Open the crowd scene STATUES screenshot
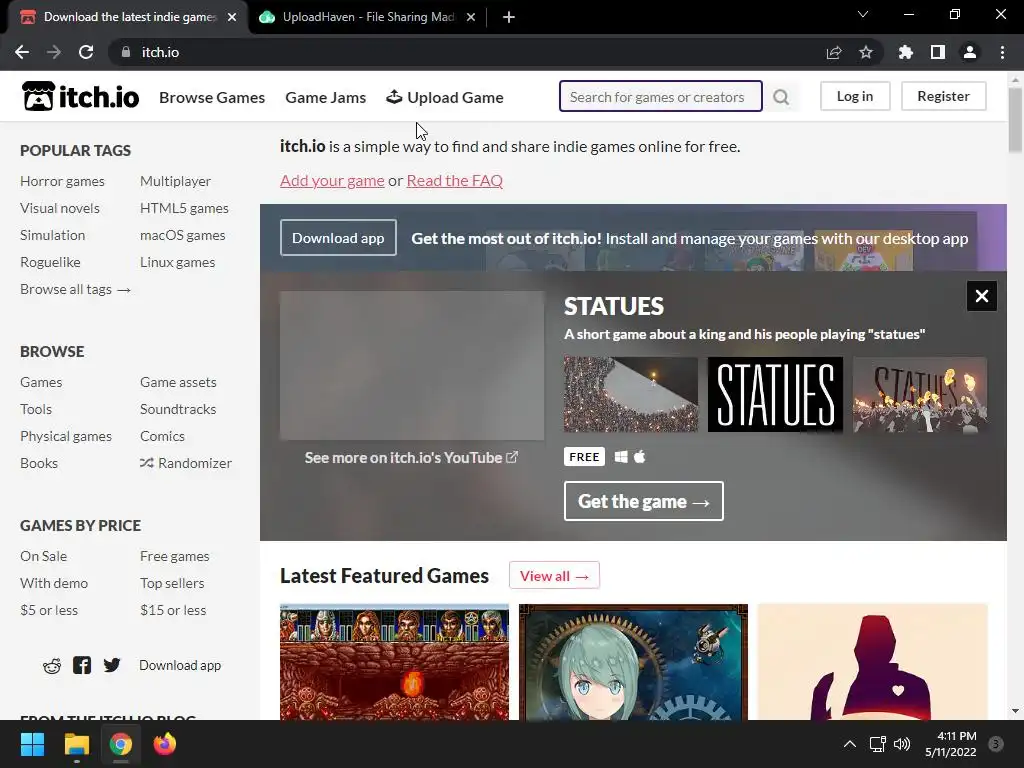The width and height of the screenshot is (1024, 768). coord(631,394)
